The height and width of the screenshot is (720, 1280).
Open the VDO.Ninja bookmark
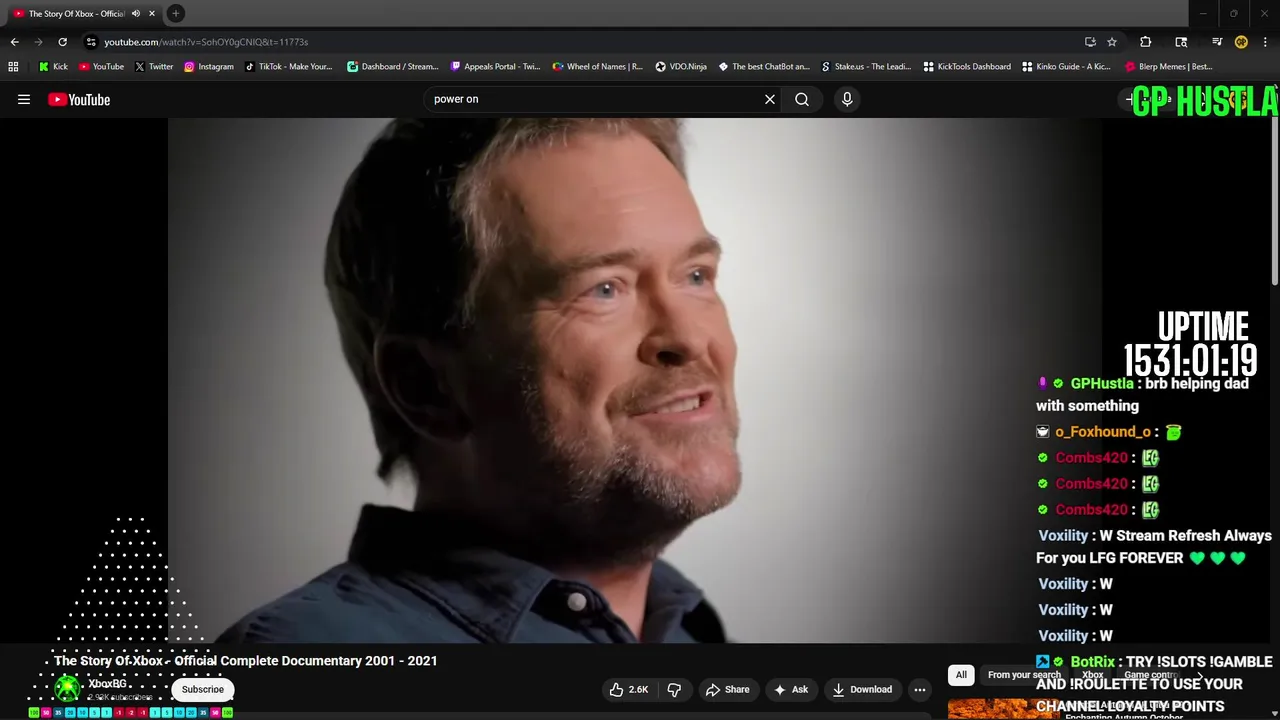681,67
